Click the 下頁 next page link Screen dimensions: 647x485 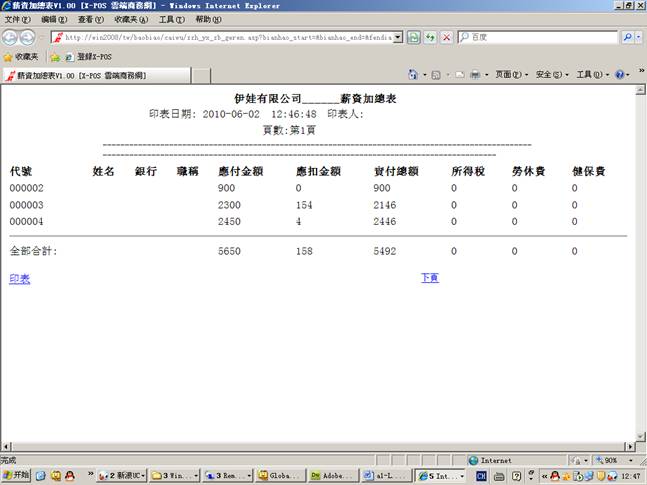coord(429,278)
